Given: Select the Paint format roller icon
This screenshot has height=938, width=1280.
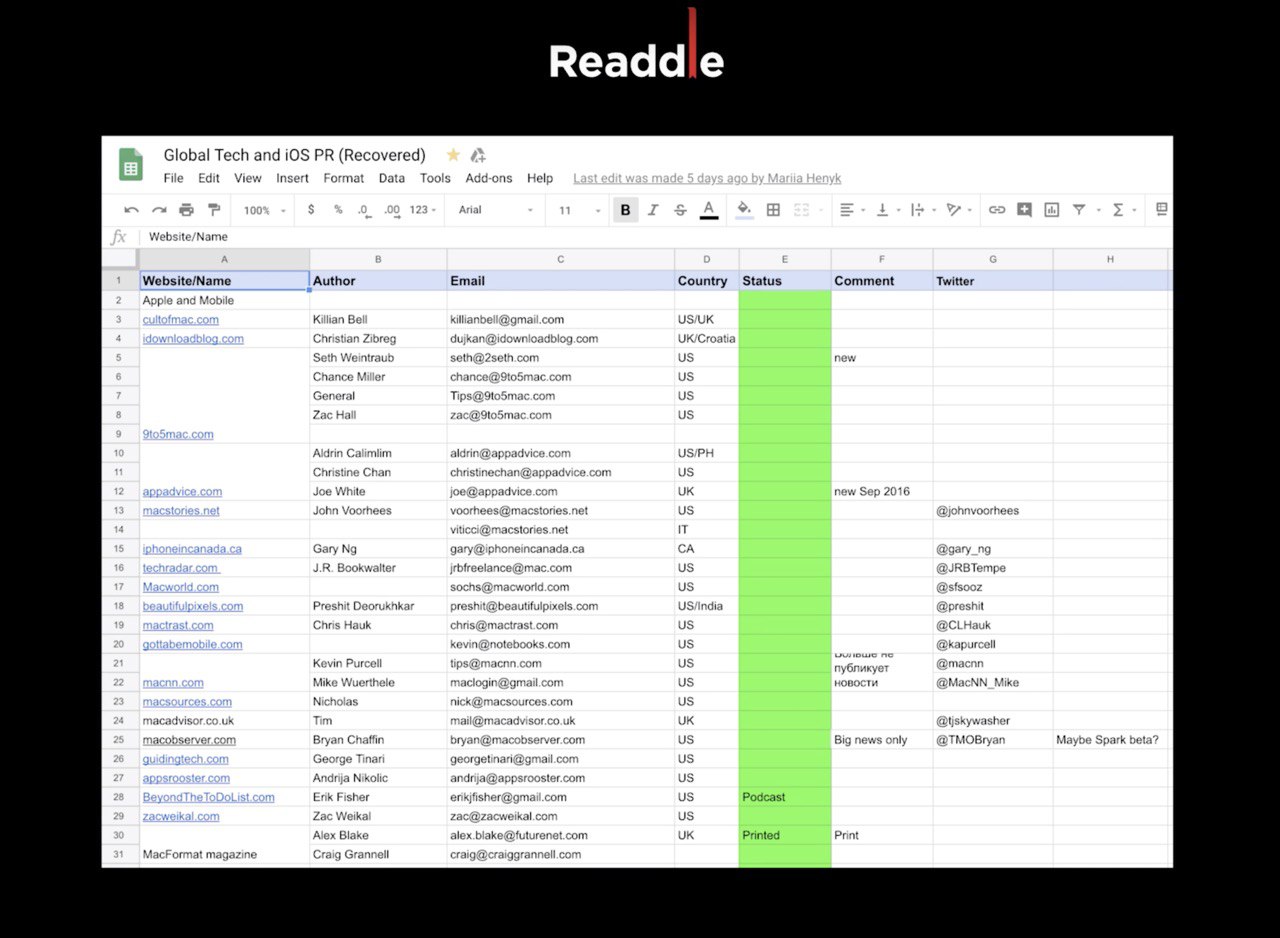Looking at the screenshot, I should pyautogui.click(x=214, y=210).
